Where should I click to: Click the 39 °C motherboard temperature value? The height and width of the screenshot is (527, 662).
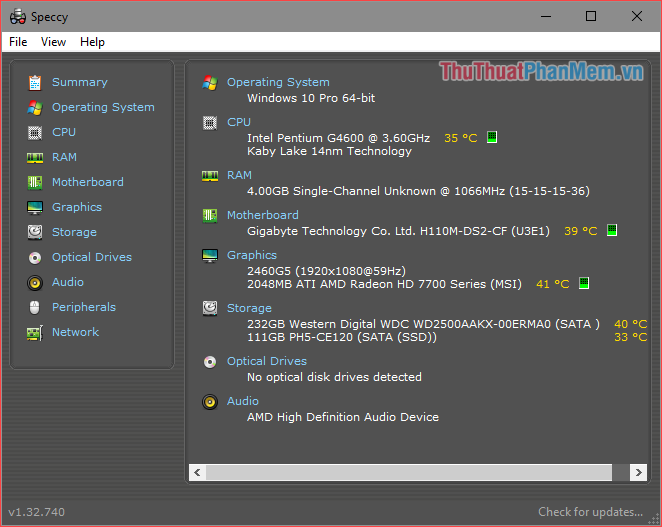pyautogui.click(x=581, y=231)
